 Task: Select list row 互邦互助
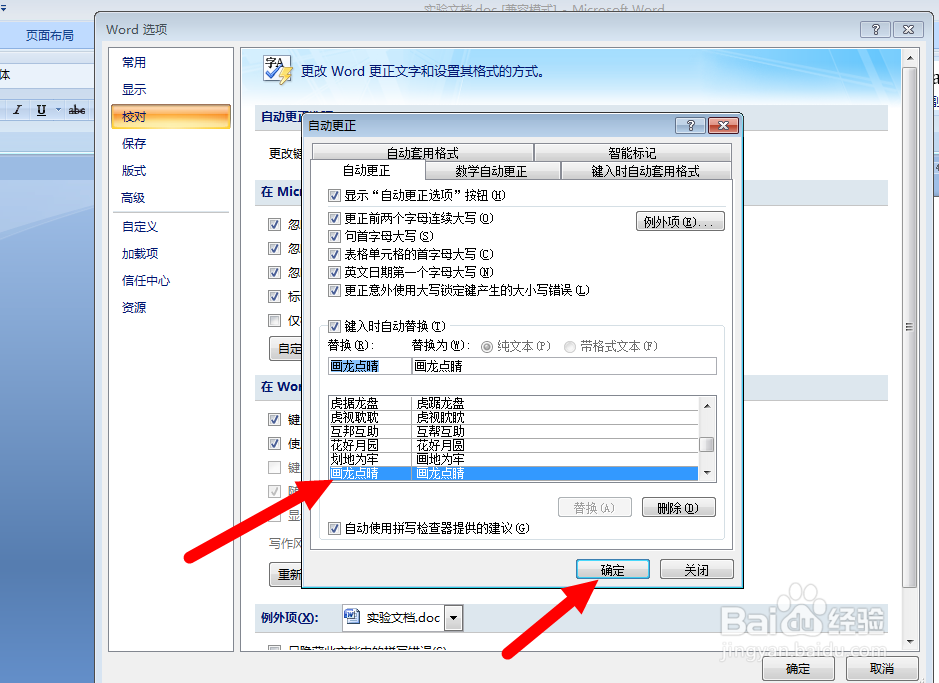point(513,431)
